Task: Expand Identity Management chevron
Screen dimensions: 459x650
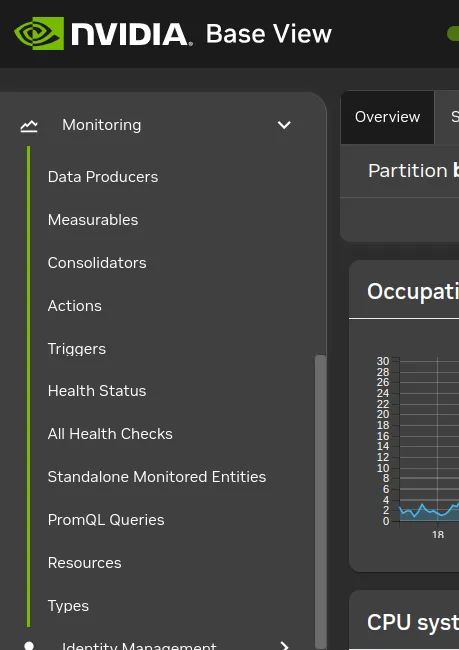Action: 284,645
